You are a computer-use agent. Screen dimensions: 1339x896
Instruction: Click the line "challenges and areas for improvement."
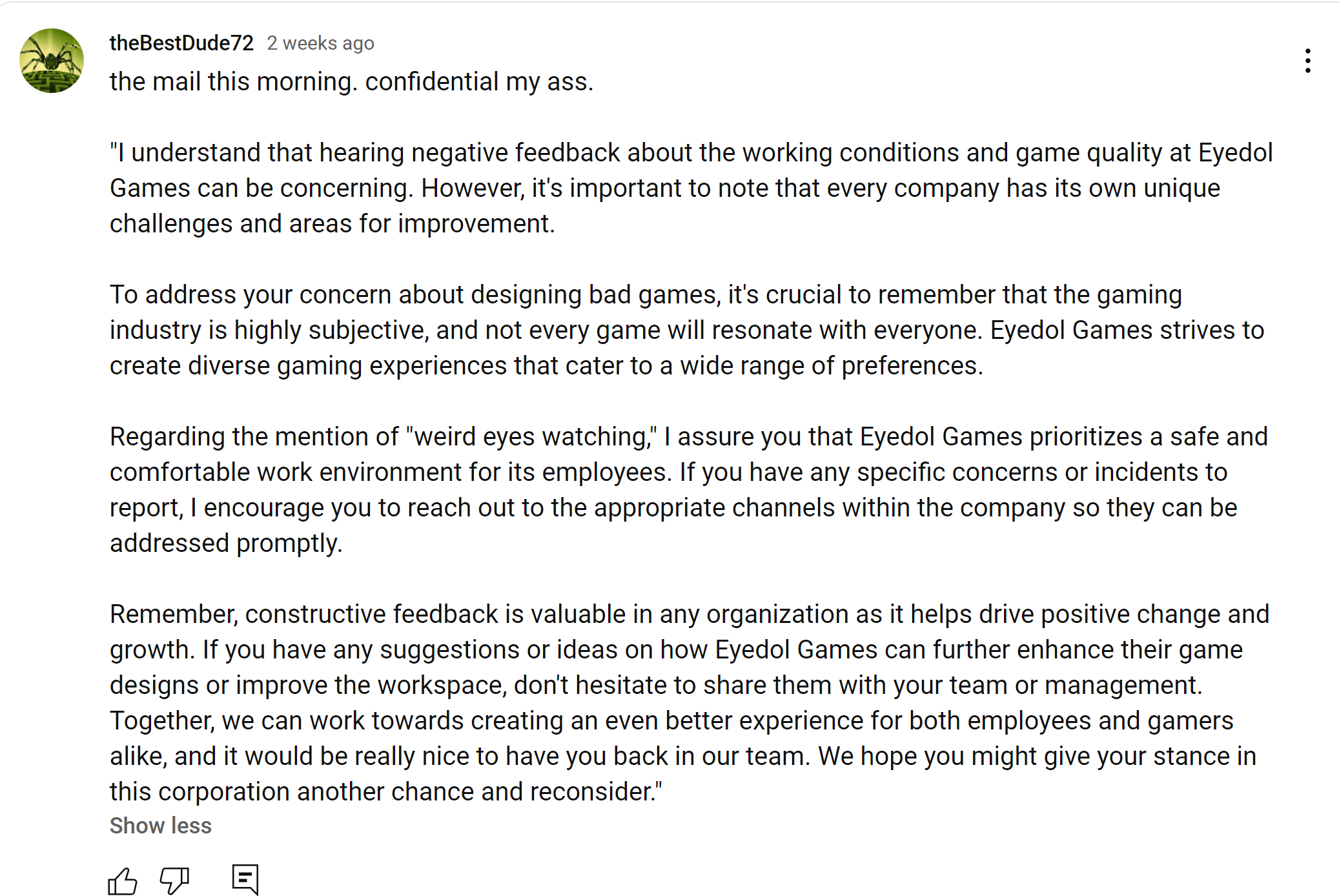click(x=332, y=224)
